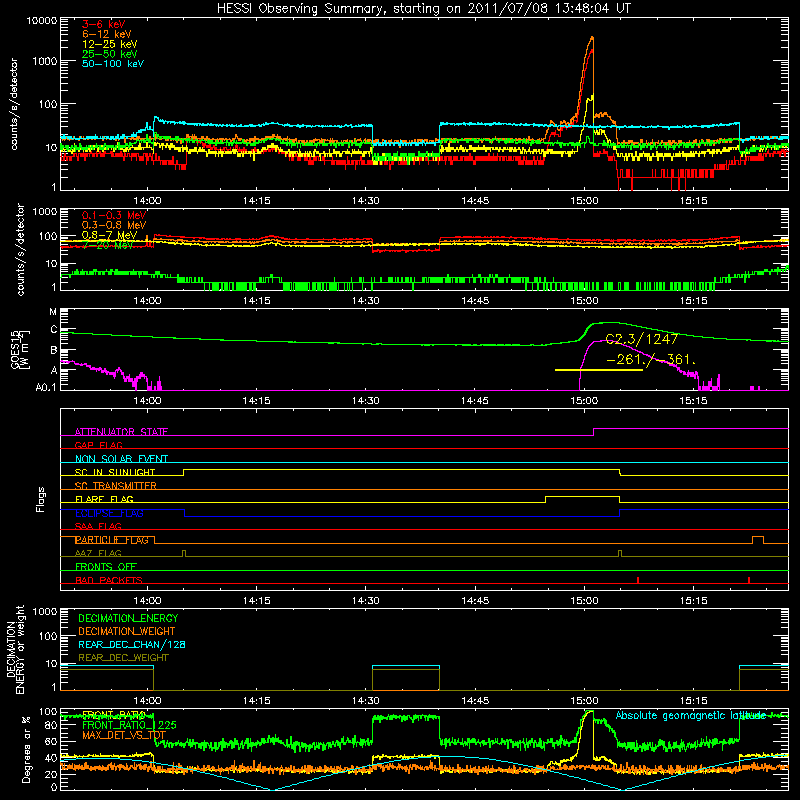Select the yellow 12-25 keV legend entry

(110, 44)
